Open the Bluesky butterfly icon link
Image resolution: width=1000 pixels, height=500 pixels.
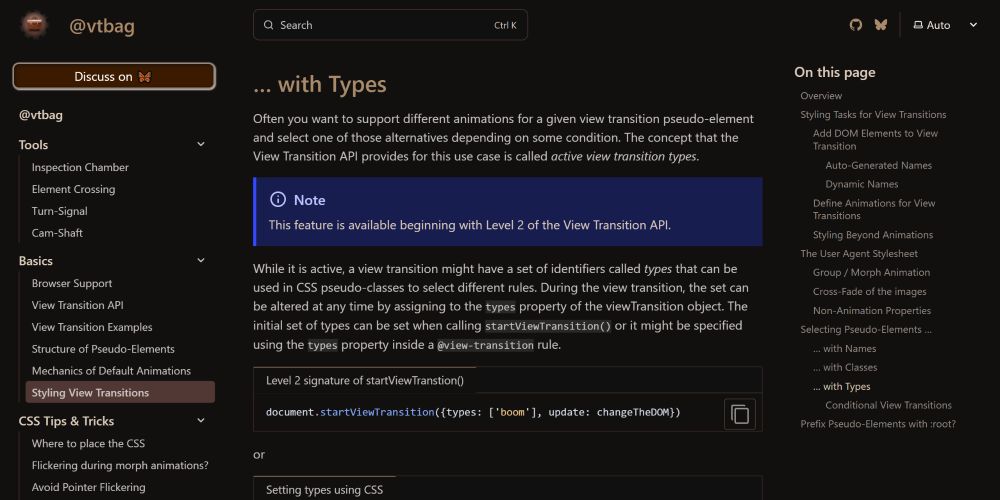pos(881,25)
